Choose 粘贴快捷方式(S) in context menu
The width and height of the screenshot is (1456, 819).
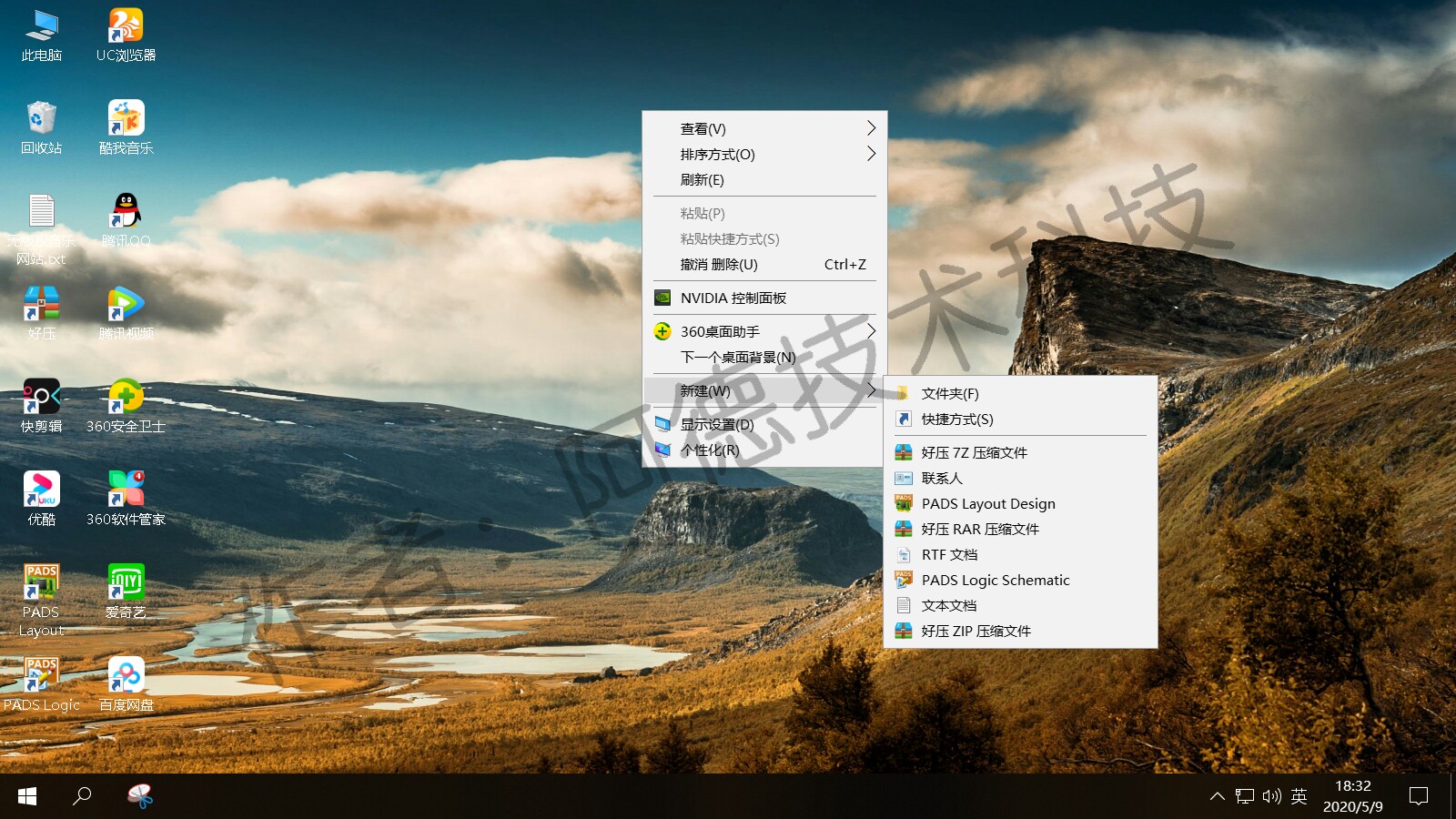764,238
